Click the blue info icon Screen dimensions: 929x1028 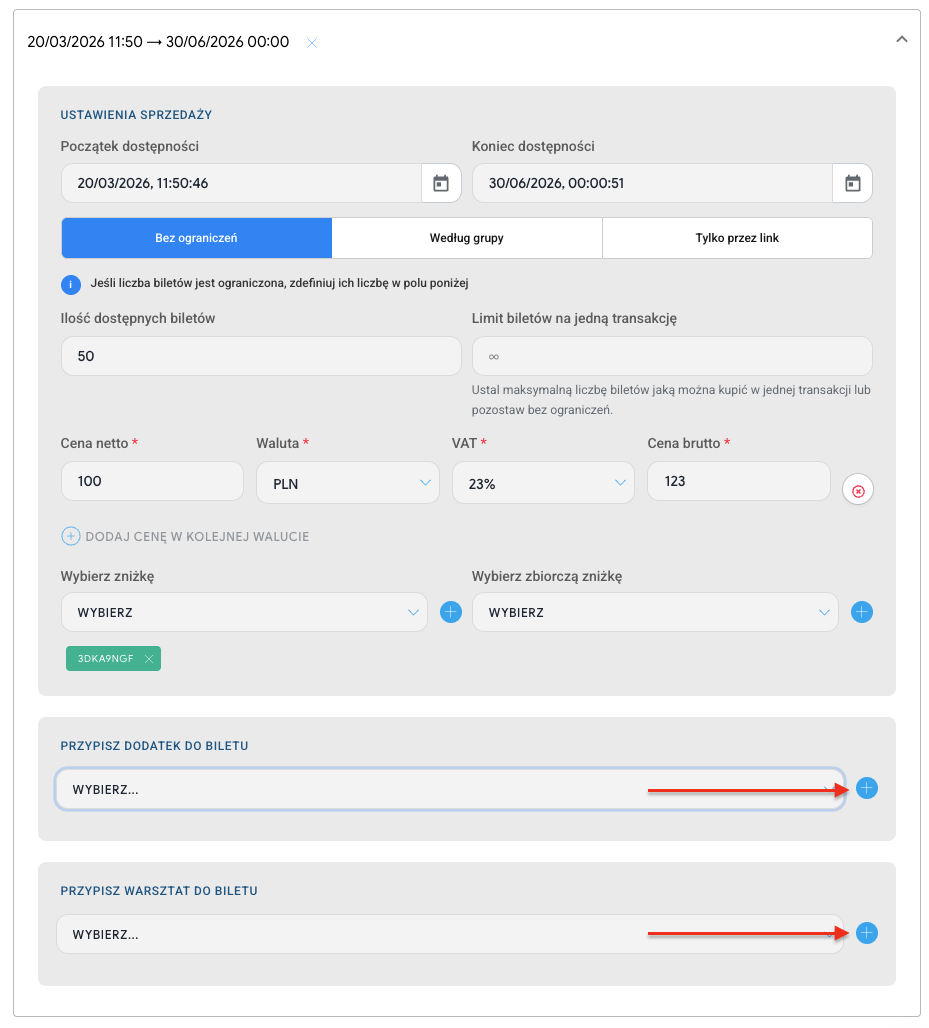pyautogui.click(x=71, y=285)
